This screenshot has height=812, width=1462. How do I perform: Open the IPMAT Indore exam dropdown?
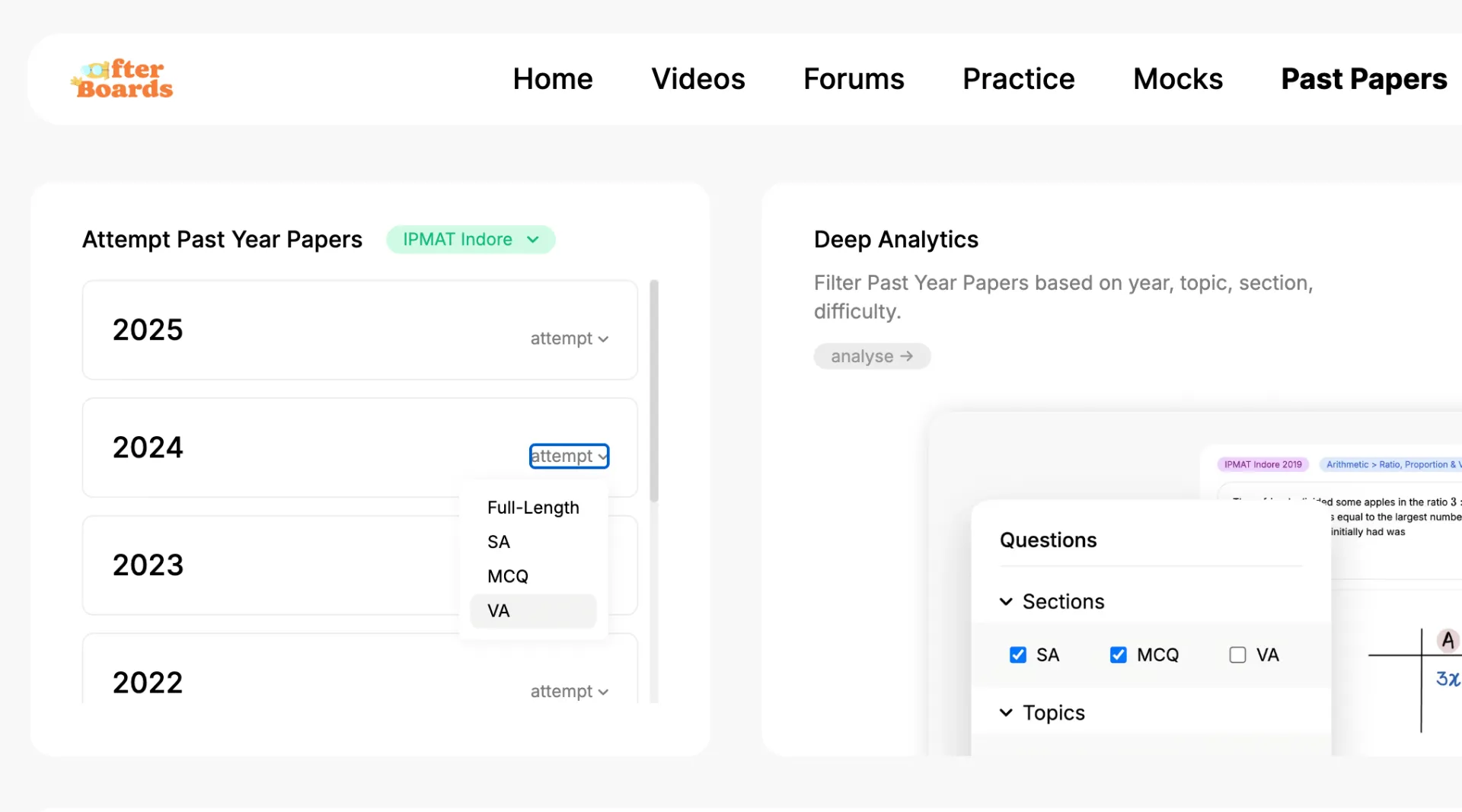pos(471,240)
